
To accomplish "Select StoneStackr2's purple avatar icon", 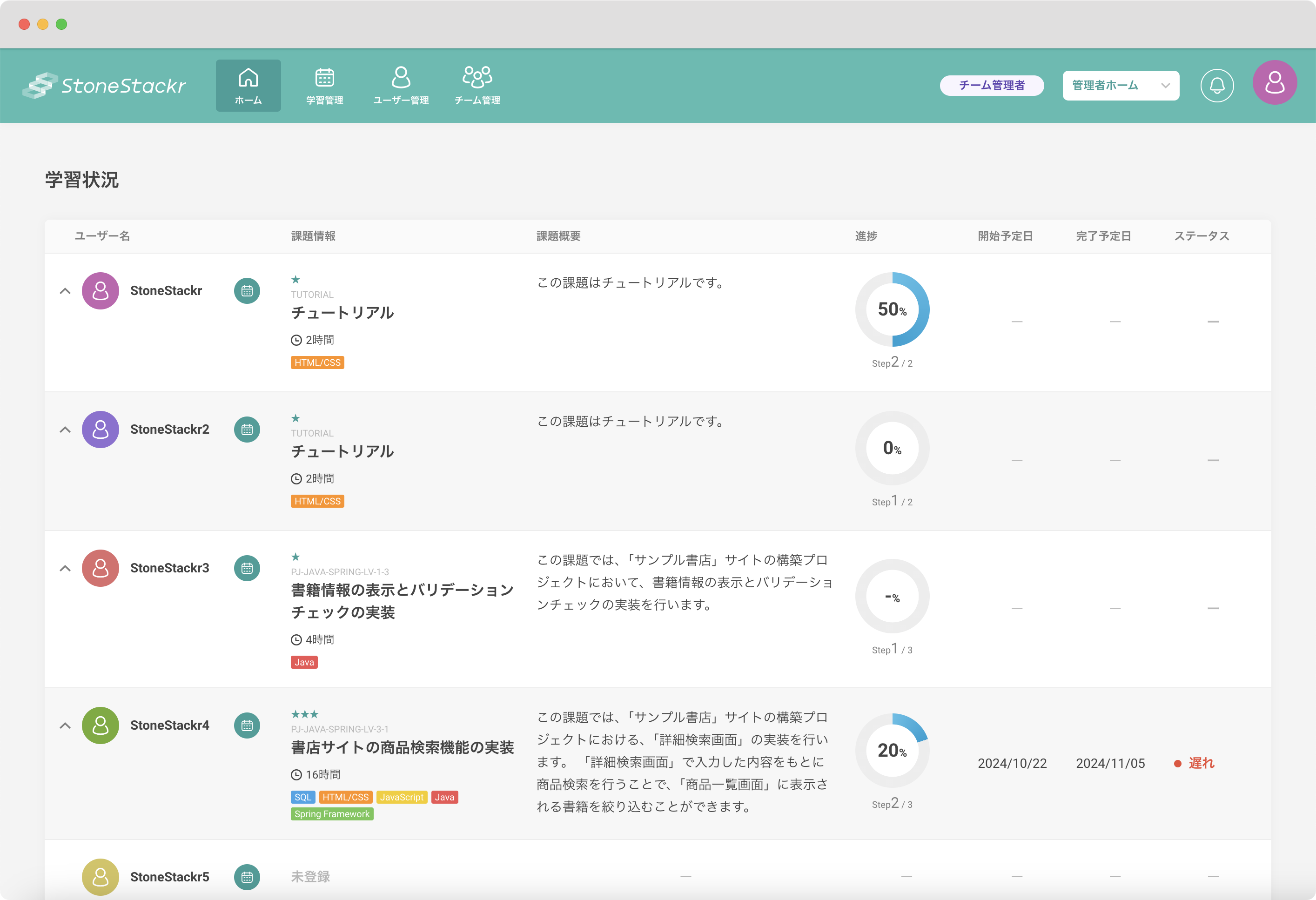I will point(100,429).
